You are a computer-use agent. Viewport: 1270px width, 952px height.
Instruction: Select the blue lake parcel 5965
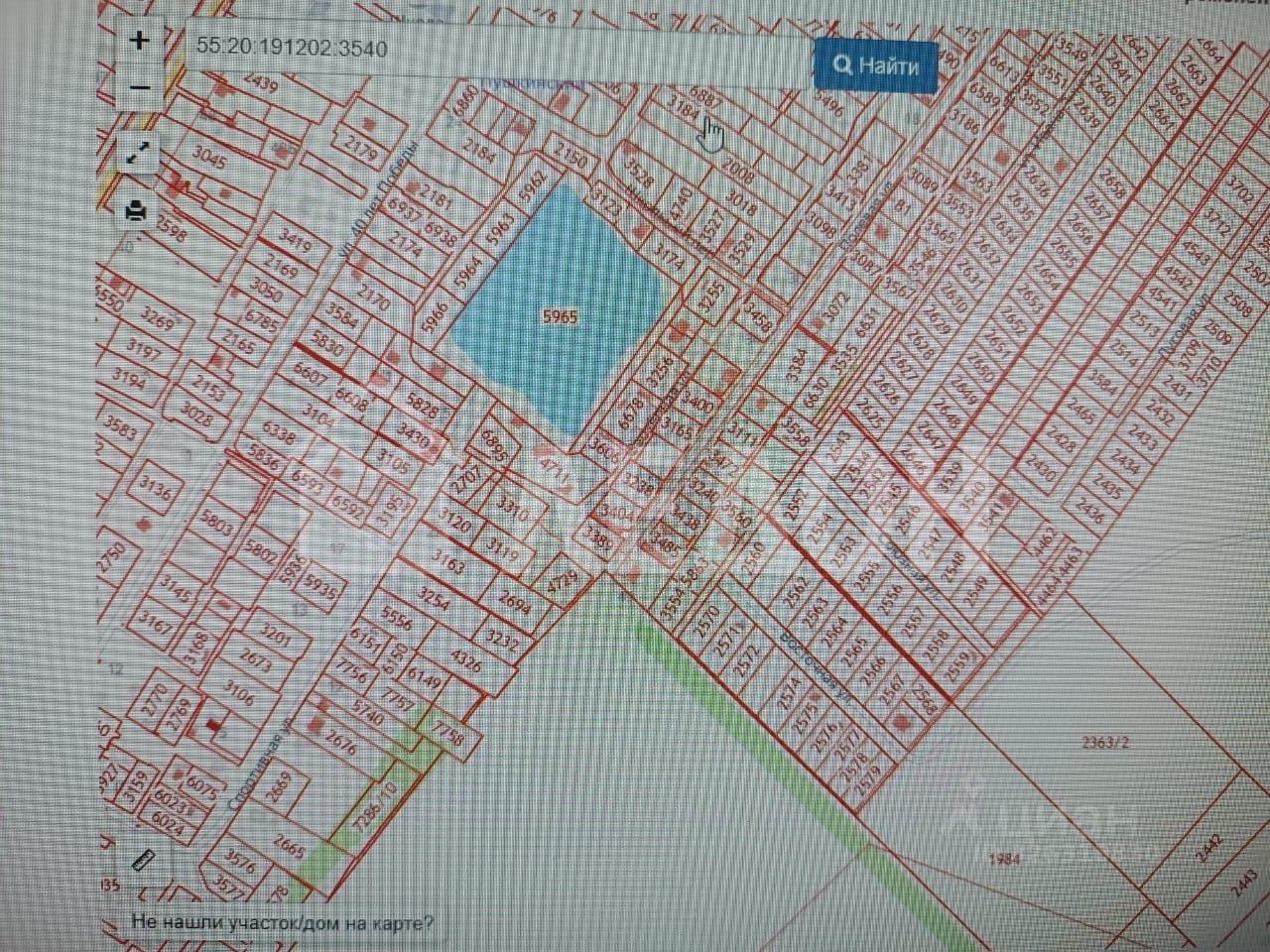click(x=559, y=317)
